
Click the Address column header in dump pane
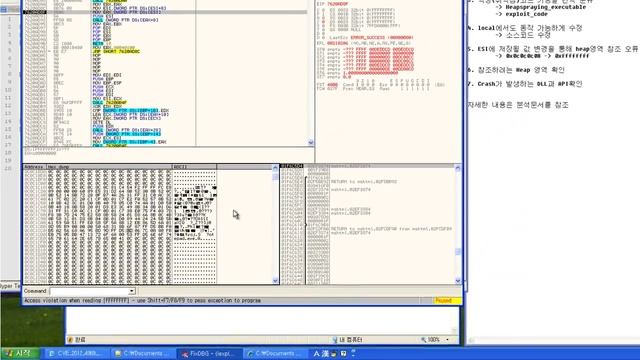(x=34, y=167)
